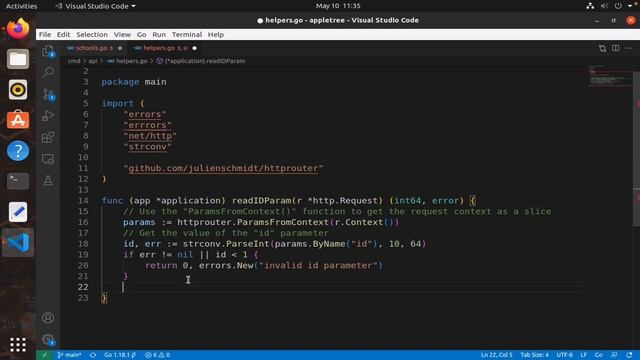Click the cmd breadcrumb segment
Image resolution: width=640 pixels, height=360 pixels.
(74, 61)
